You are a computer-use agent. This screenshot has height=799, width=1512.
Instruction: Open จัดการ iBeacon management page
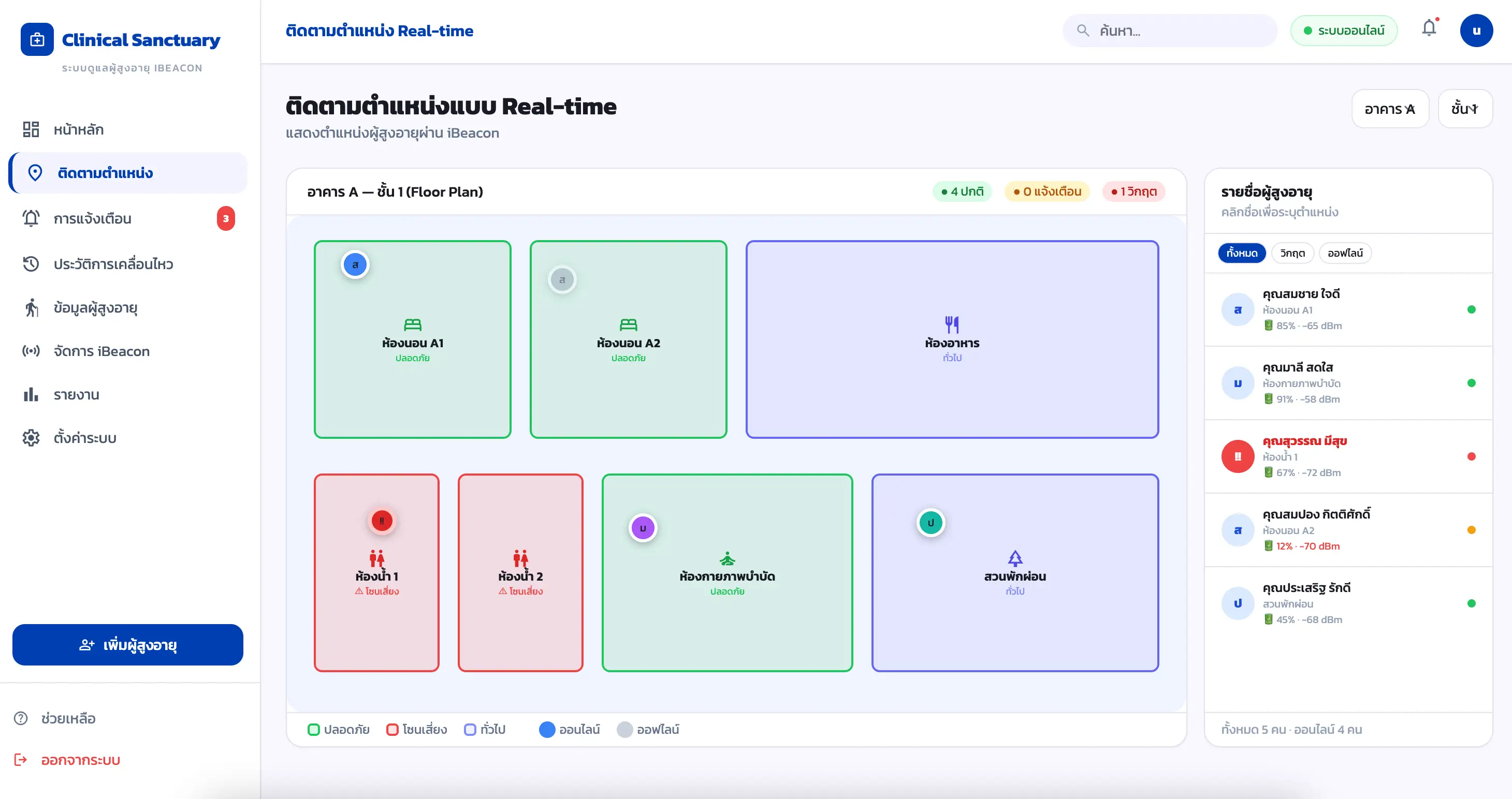coord(128,351)
